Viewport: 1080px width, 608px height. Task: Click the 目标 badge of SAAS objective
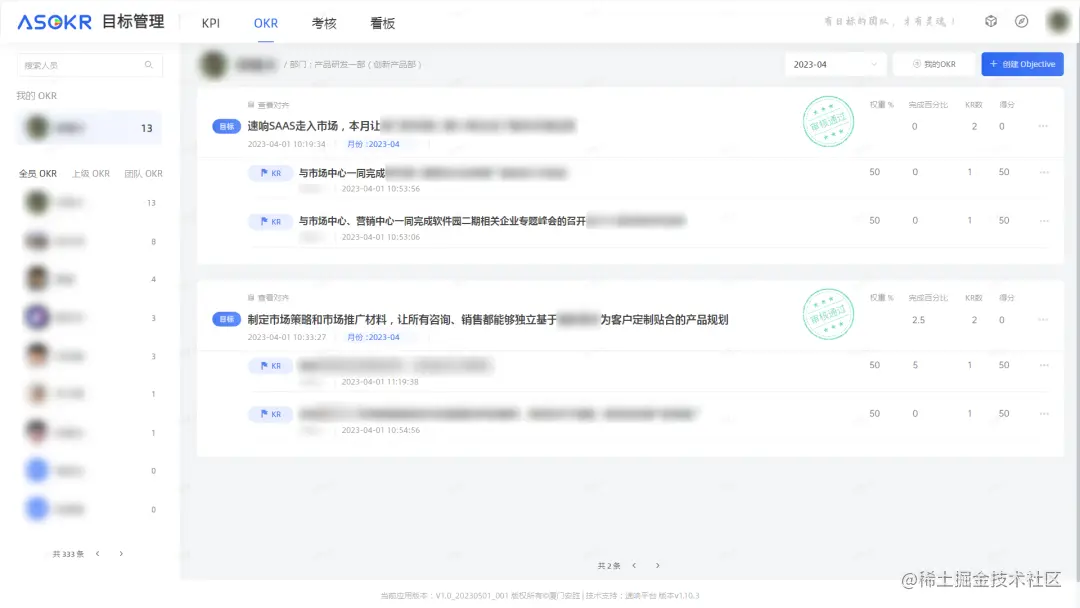pyautogui.click(x=227, y=126)
